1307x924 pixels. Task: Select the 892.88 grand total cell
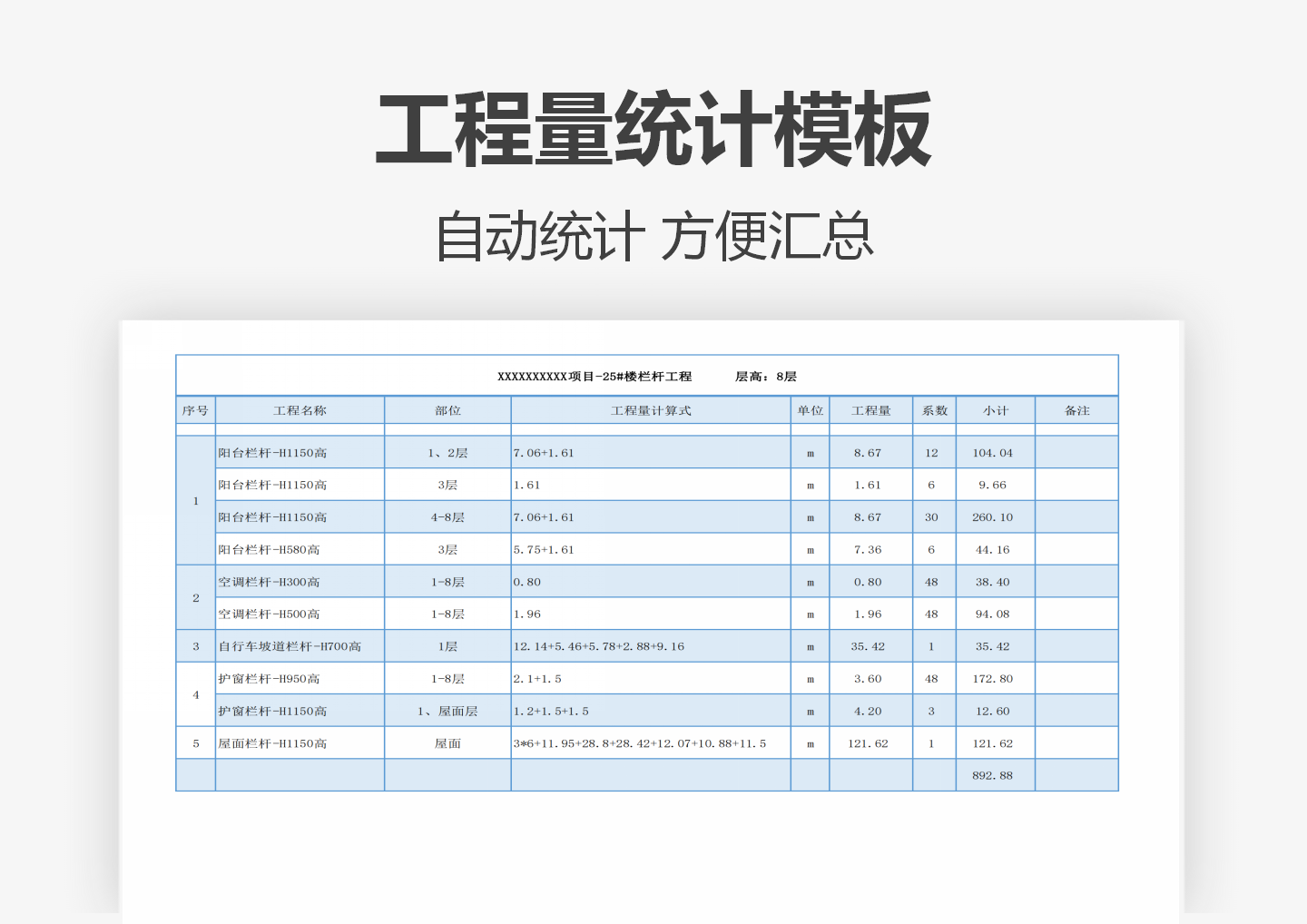point(992,775)
